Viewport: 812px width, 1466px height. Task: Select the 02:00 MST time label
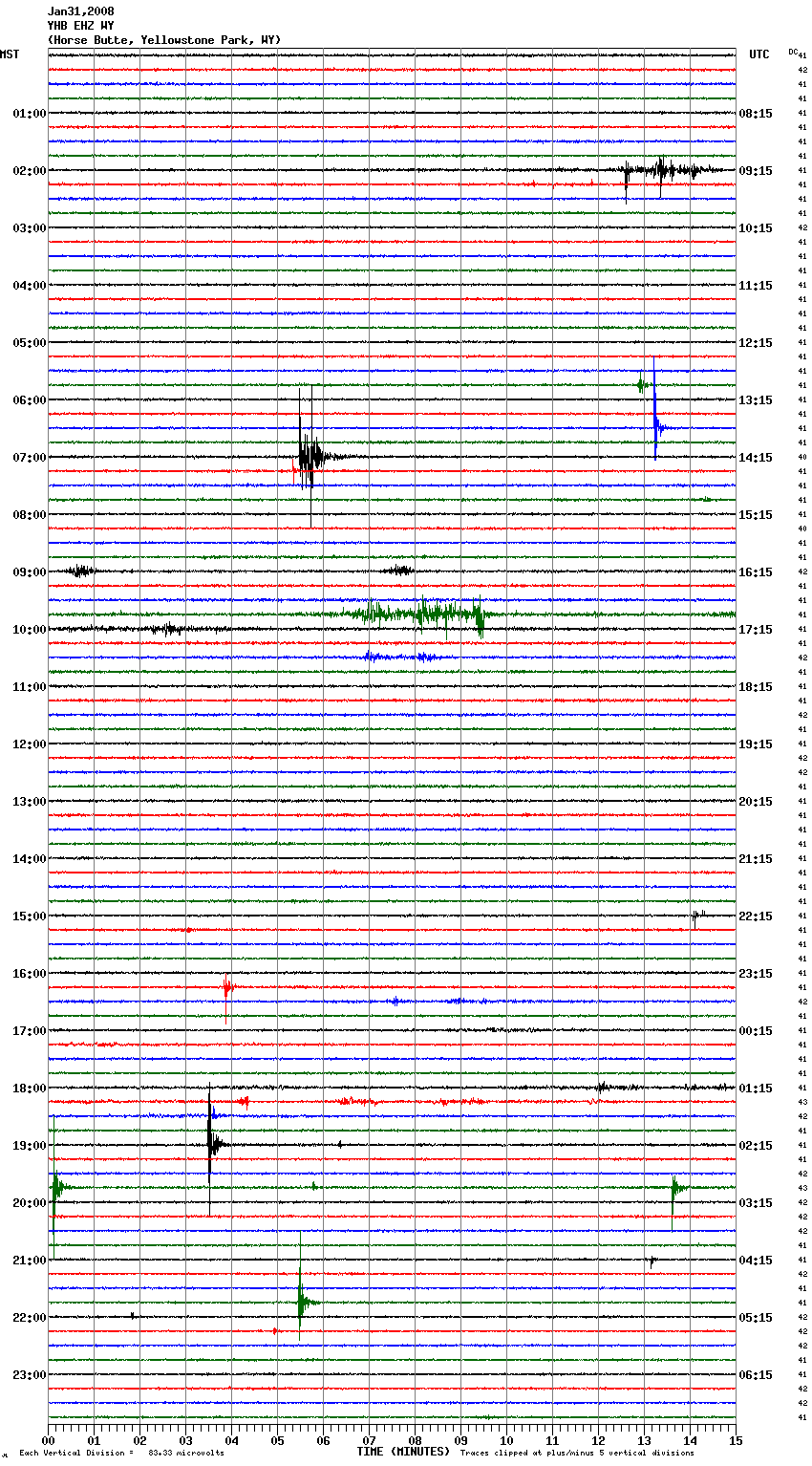coord(30,171)
